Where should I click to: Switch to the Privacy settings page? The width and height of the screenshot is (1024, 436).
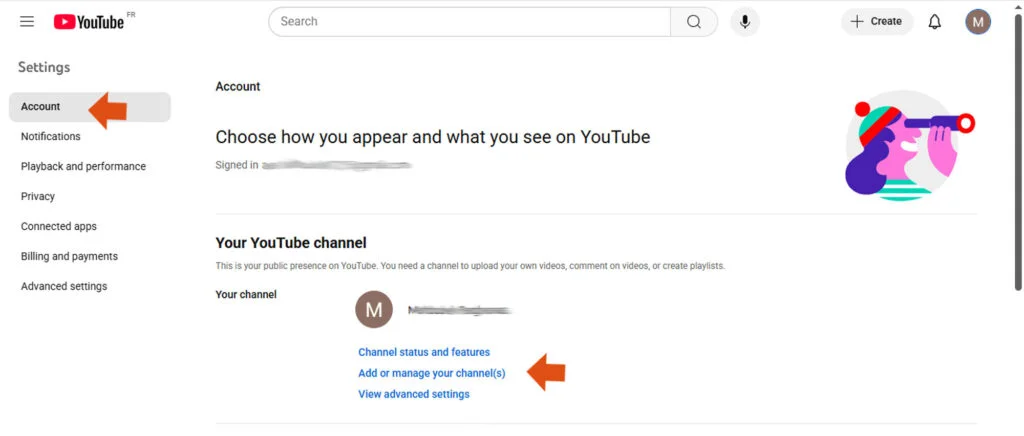(38, 197)
